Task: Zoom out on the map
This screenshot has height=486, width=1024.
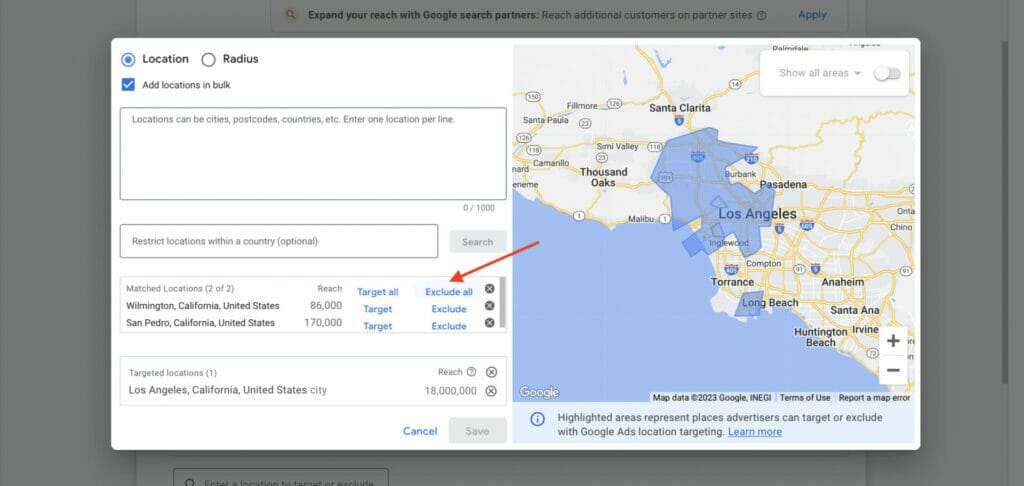Action: click(893, 370)
